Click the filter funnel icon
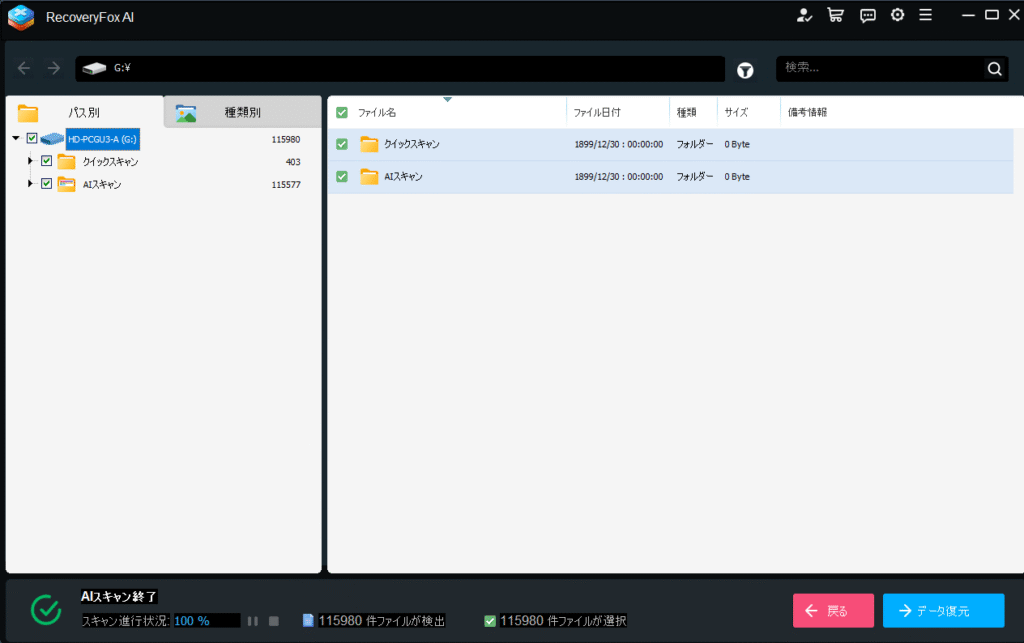Viewport: 1024px width, 643px height. point(745,70)
